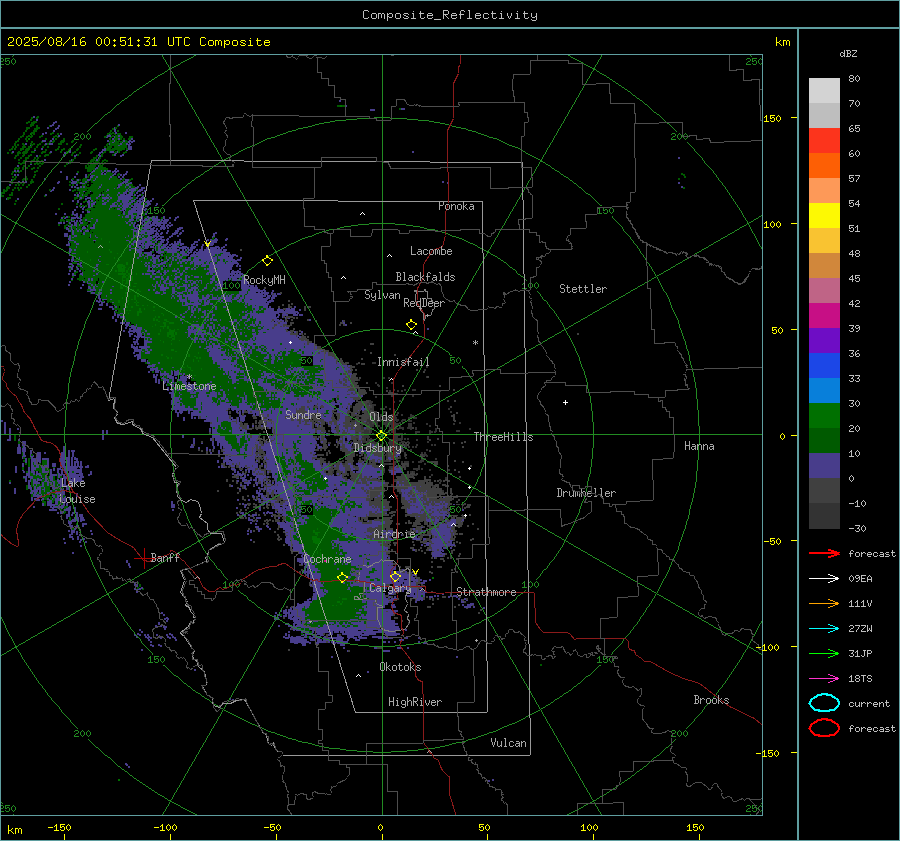Click the yellow diamond marker below Cochrane
Screen dimensions: 900x841
pos(342,577)
